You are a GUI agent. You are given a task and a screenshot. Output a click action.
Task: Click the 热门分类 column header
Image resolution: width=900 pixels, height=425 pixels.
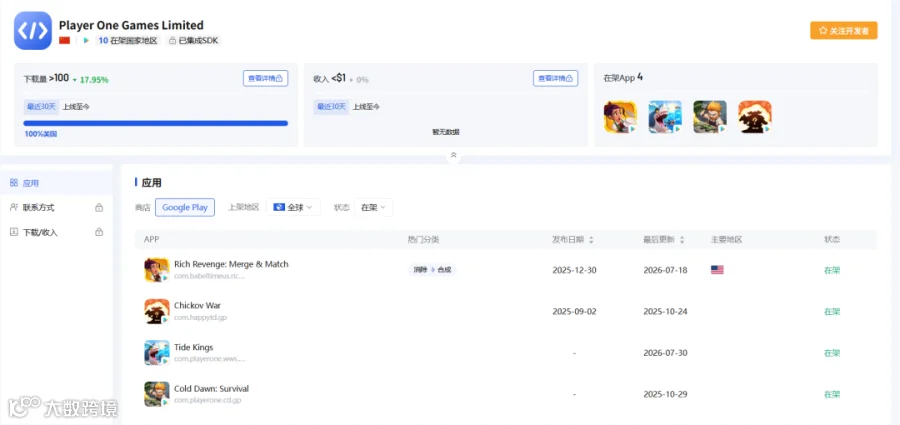tap(424, 239)
